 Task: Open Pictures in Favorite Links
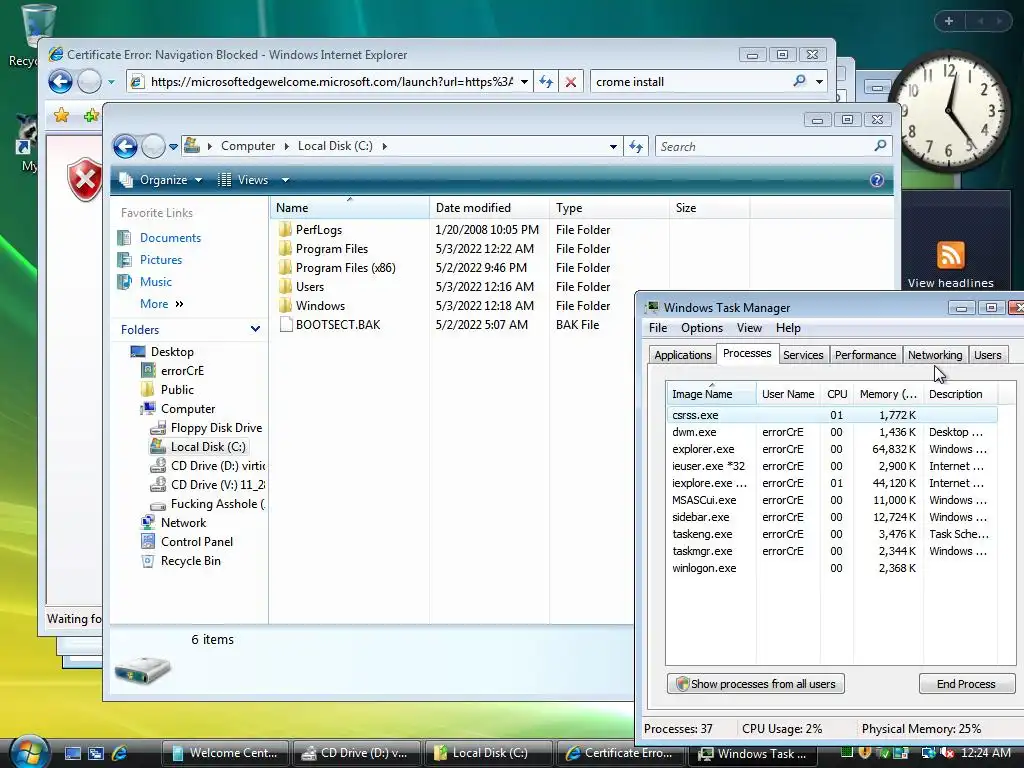pyautogui.click(x=161, y=260)
